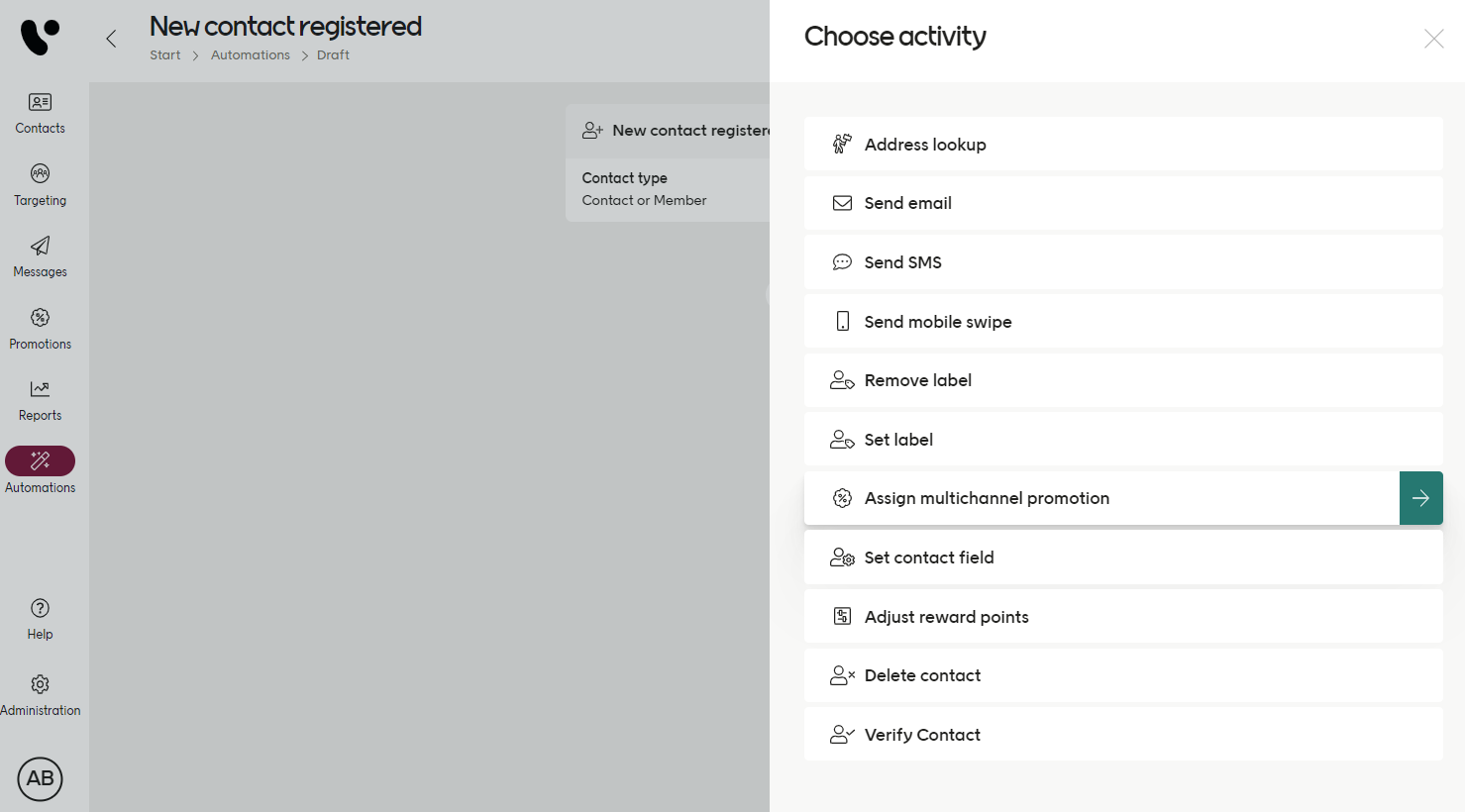Viewport: 1465px width, 812px height.
Task: Open the Reports panel
Action: click(x=40, y=399)
